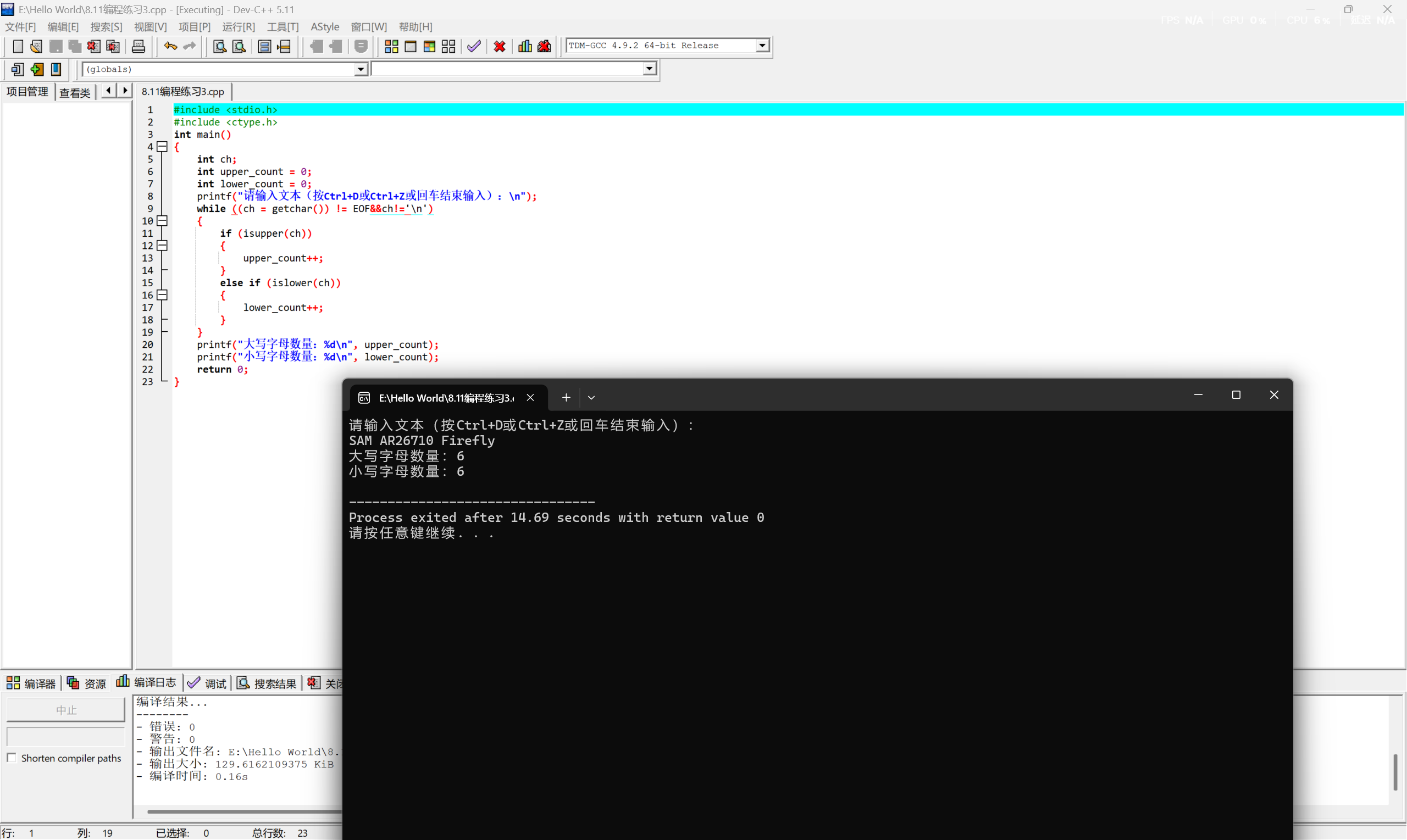Switch to the 查看类 panel tab
1407x840 pixels.
click(75, 92)
